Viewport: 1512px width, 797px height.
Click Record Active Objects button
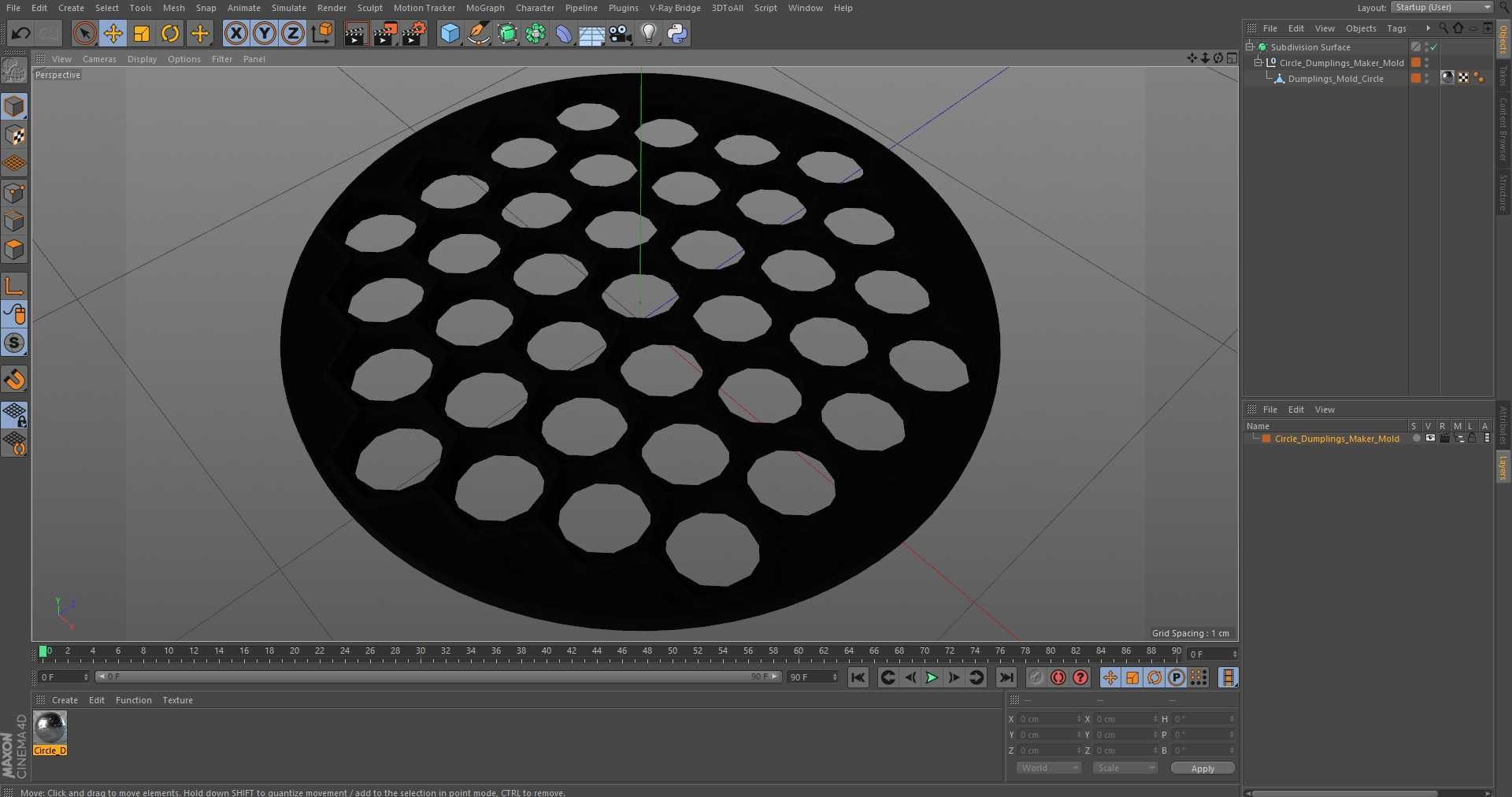pos(1036,677)
